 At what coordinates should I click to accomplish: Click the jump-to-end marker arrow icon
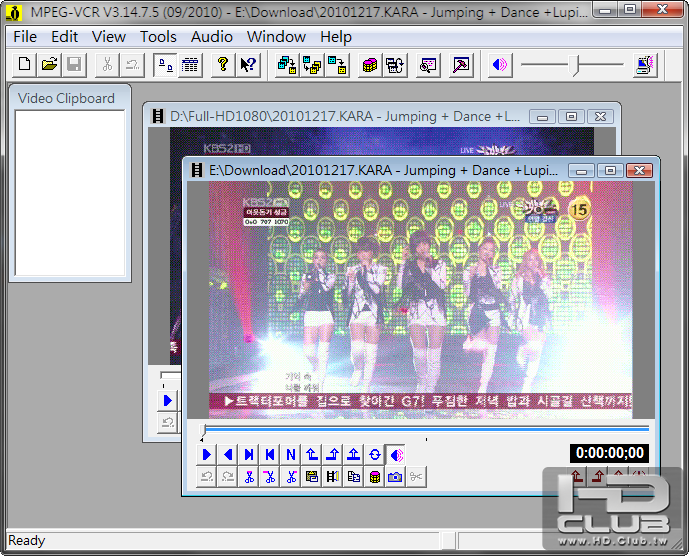point(333,454)
